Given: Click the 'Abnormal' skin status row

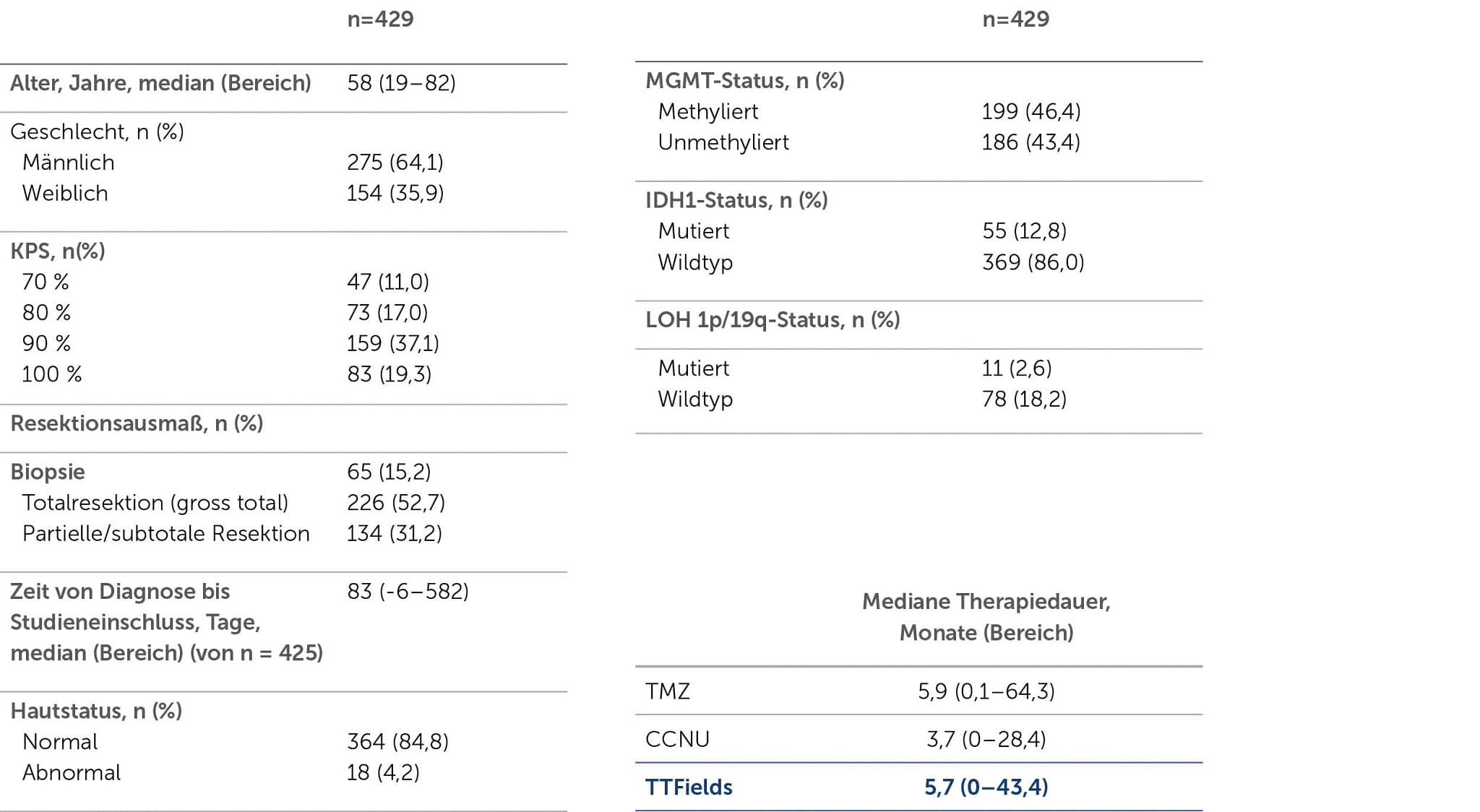Looking at the screenshot, I should tap(72, 773).
